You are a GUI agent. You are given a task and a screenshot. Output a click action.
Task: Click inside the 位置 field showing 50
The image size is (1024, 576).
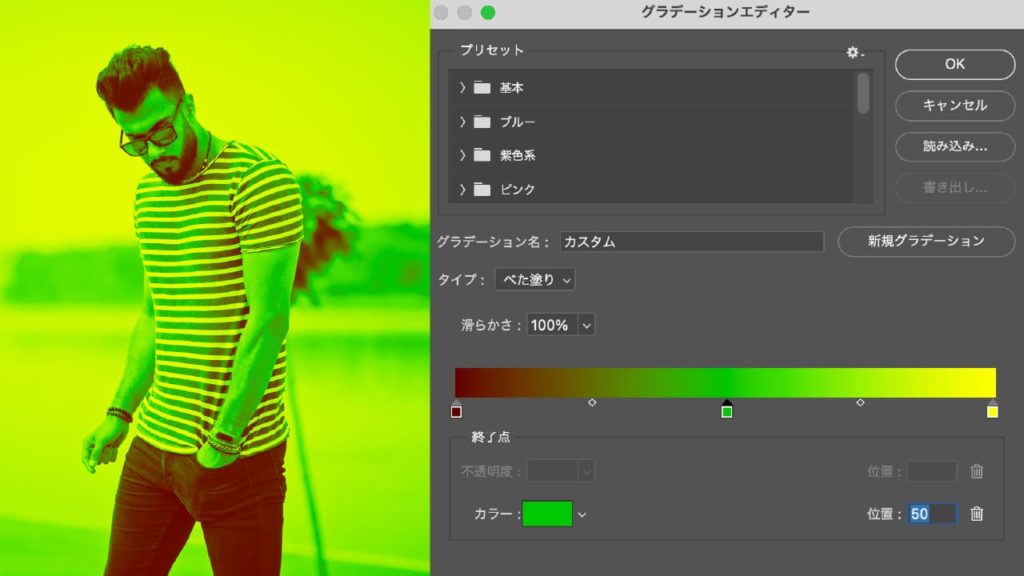[x=932, y=513]
